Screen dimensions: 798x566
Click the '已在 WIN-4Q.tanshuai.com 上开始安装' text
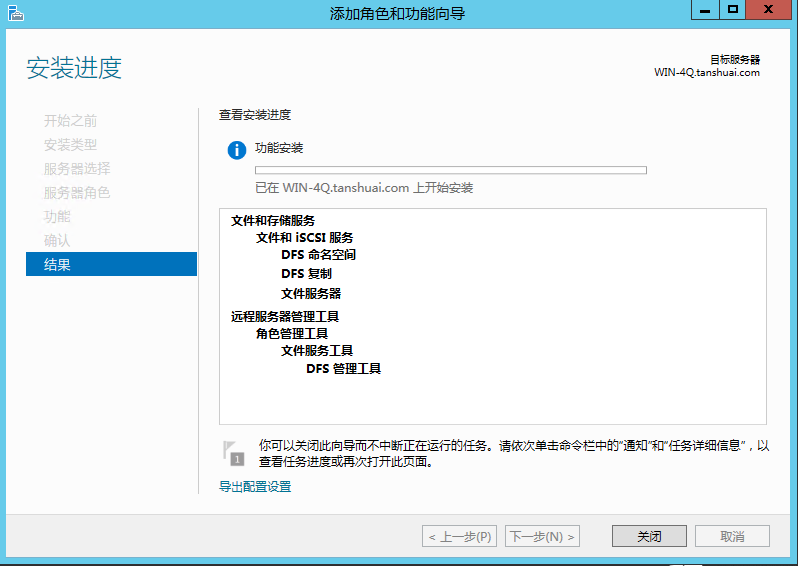point(364,188)
